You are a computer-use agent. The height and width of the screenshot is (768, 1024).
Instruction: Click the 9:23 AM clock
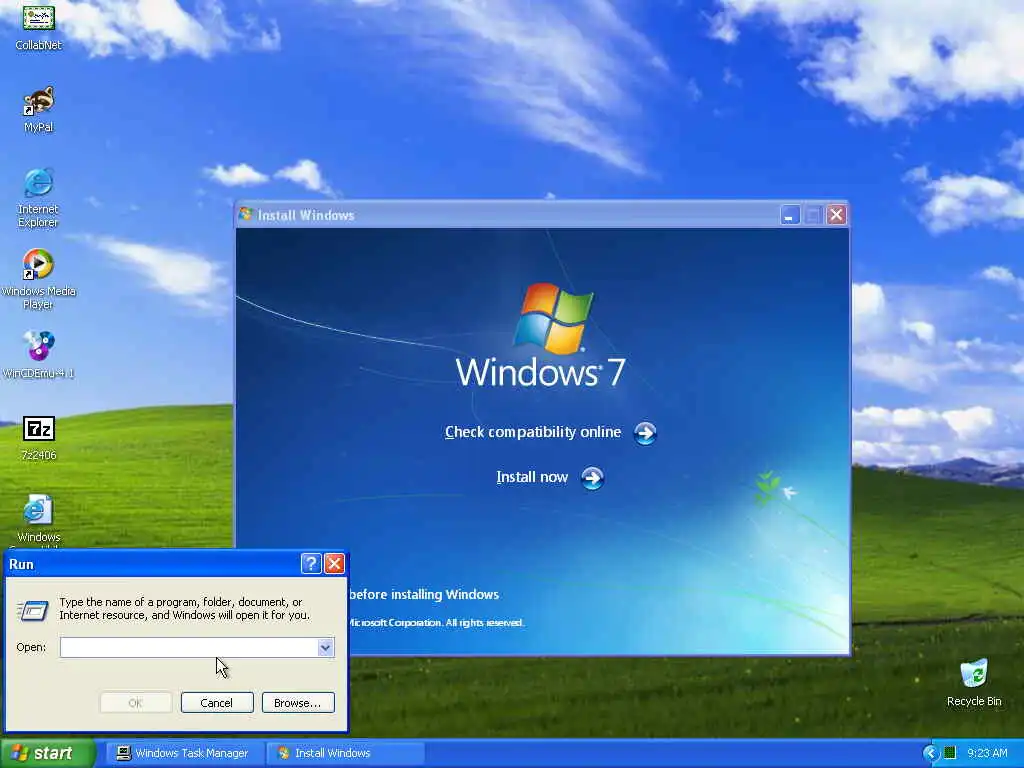pos(987,753)
